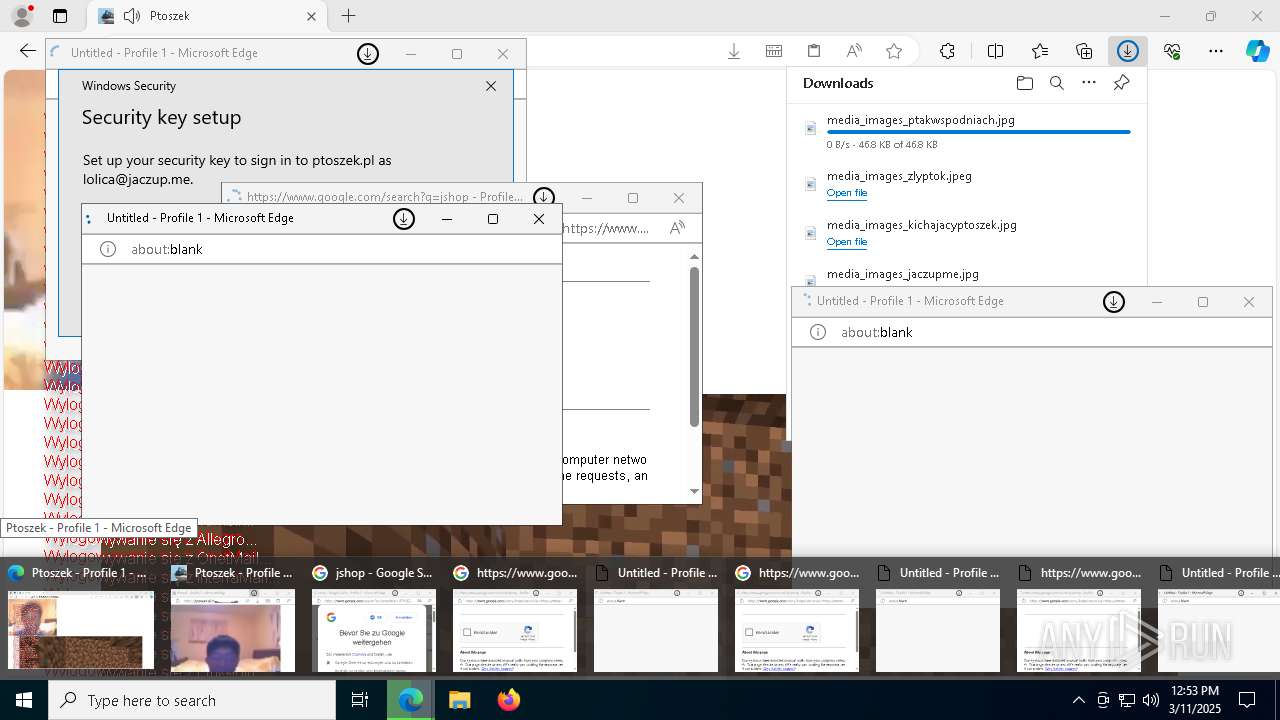Click Read aloud icon in Google popup window

[x=677, y=228]
